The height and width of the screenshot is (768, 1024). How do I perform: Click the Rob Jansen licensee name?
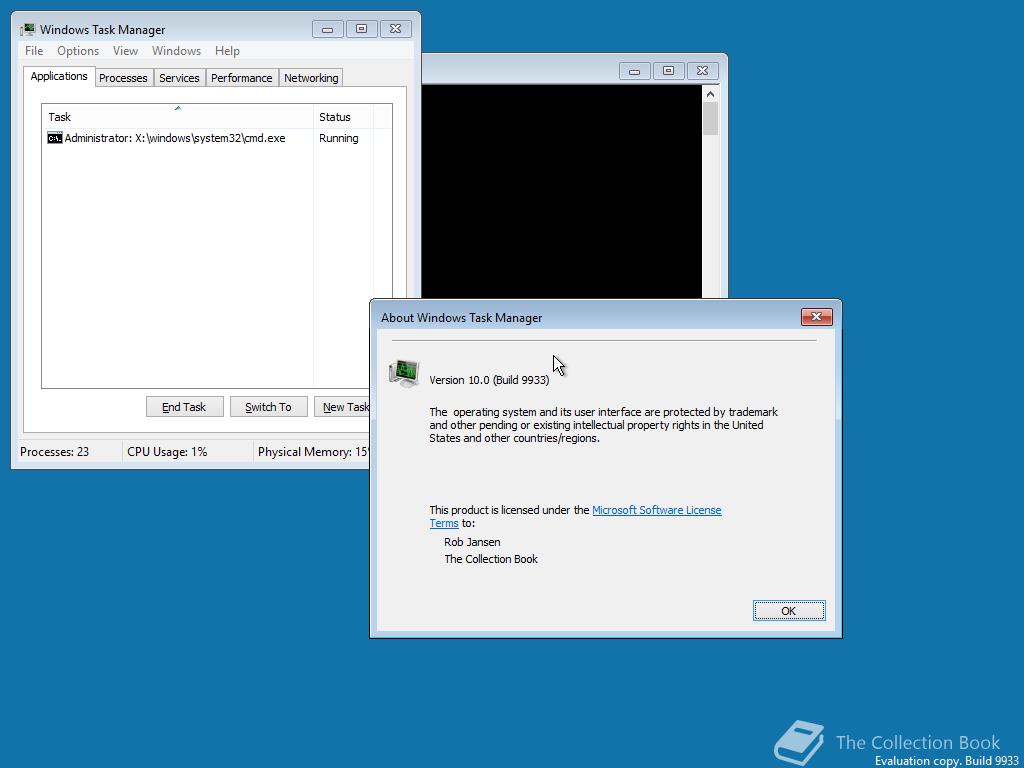(x=472, y=542)
